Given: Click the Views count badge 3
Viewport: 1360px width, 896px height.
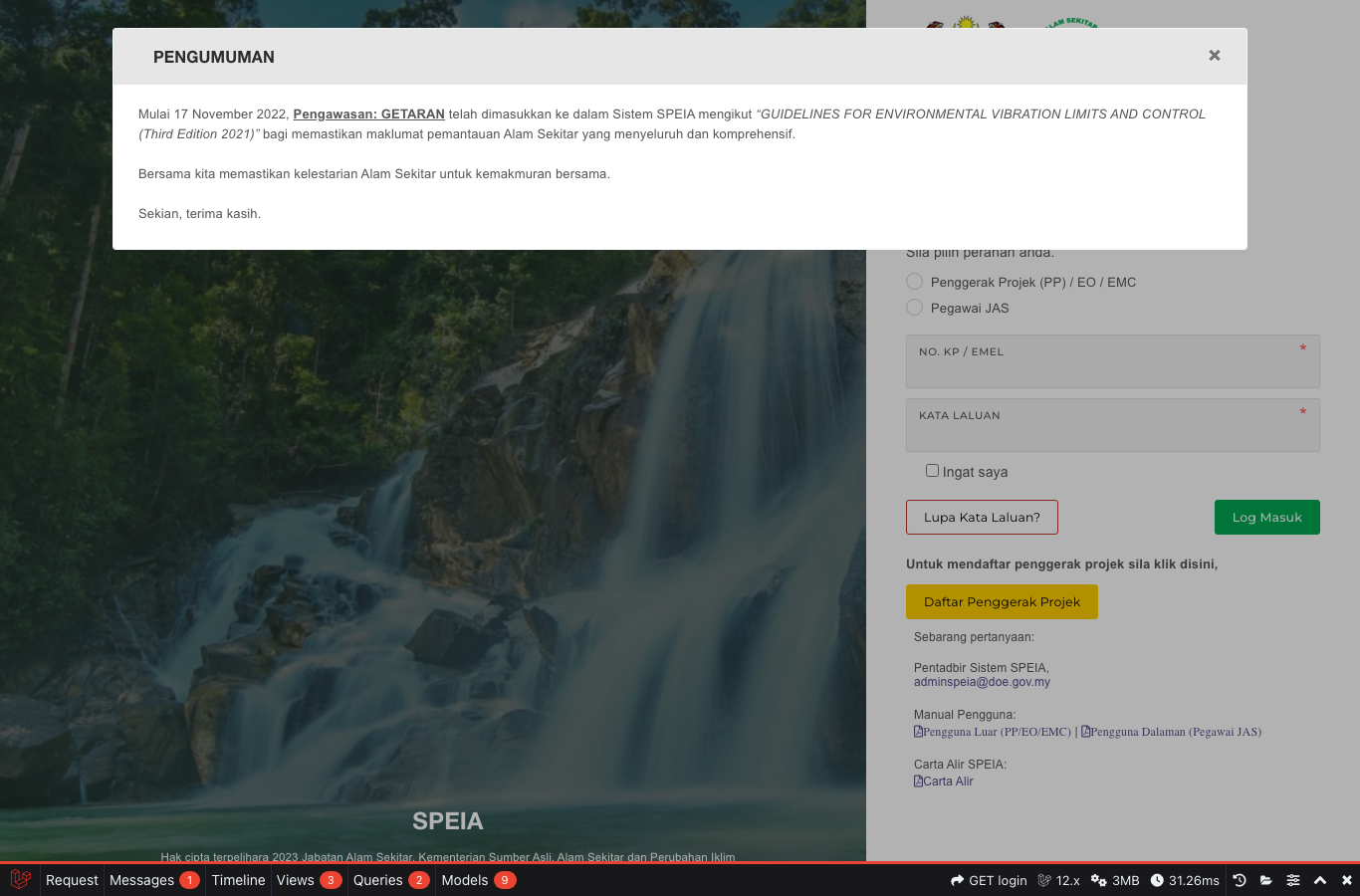Looking at the screenshot, I should pos(331,880).
